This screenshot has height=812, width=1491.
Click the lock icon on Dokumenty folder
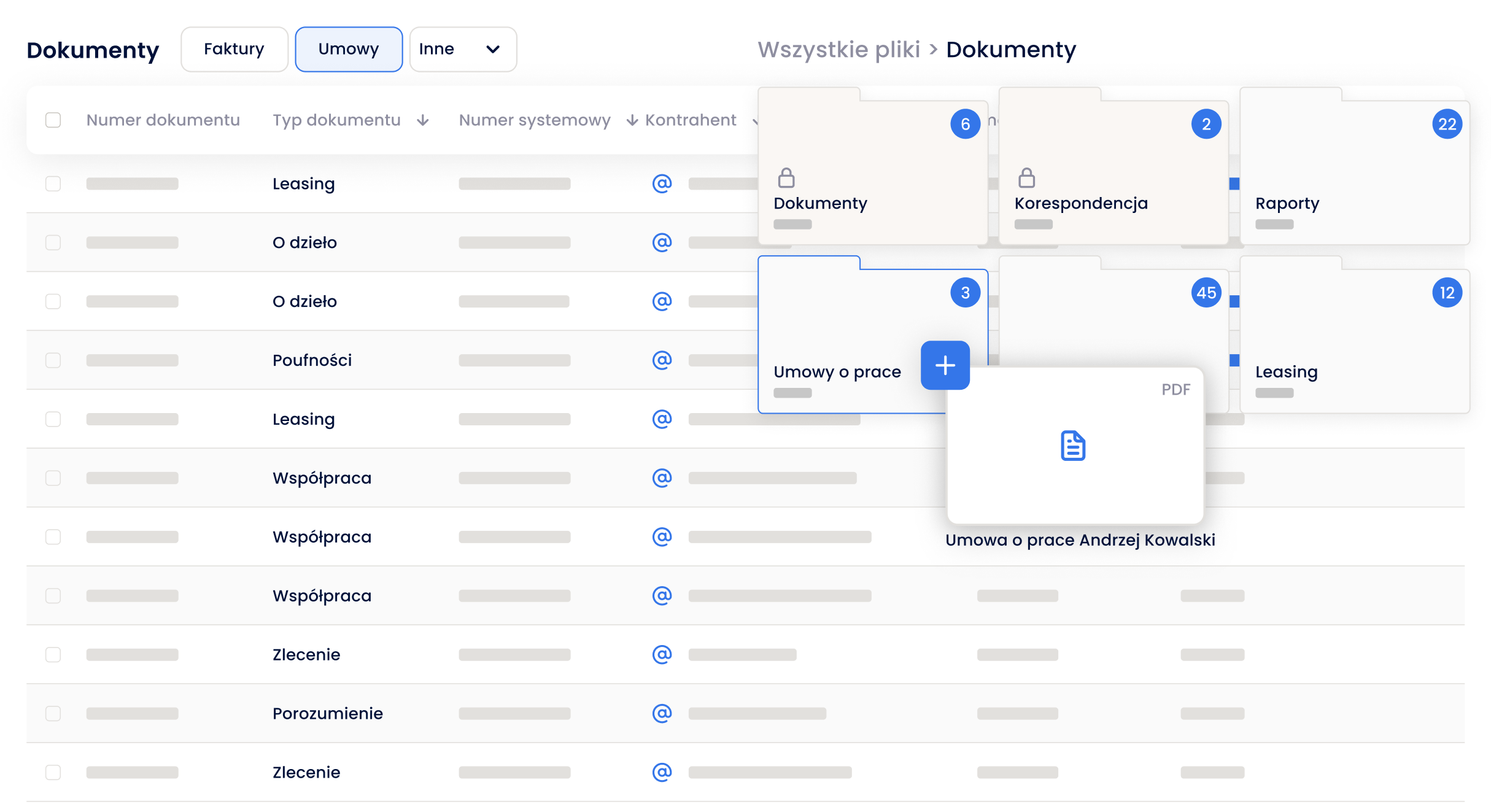786,178
